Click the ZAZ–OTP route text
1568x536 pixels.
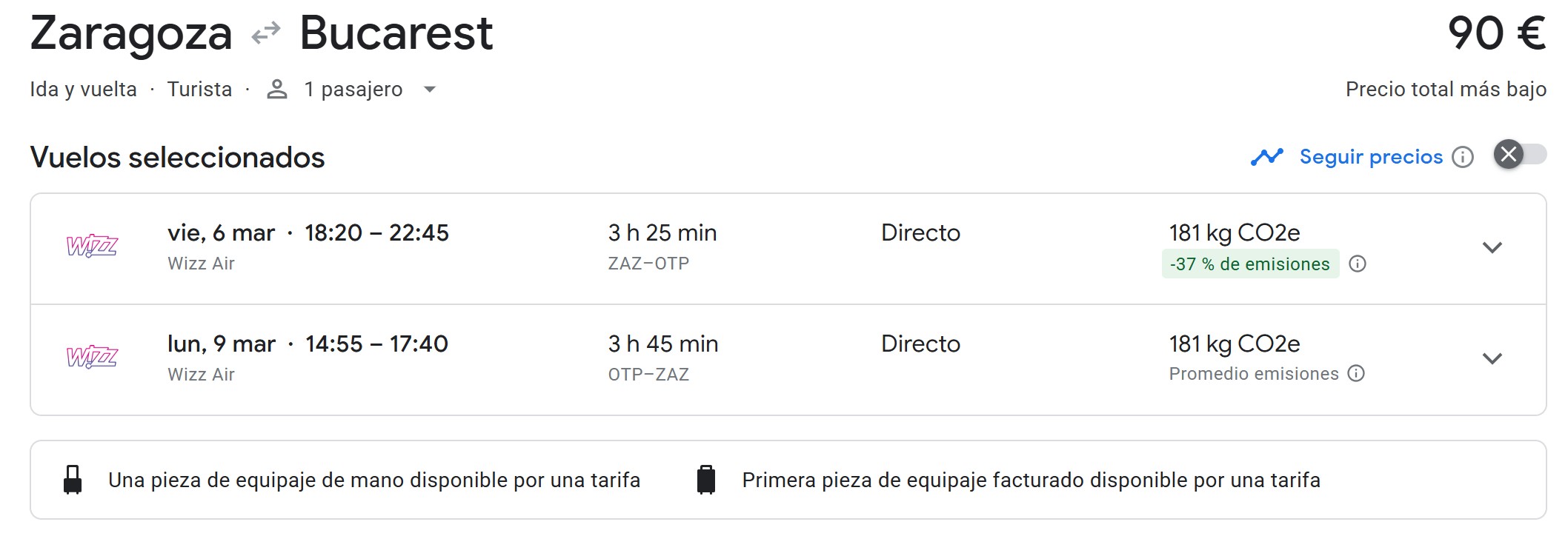[648, 264]
